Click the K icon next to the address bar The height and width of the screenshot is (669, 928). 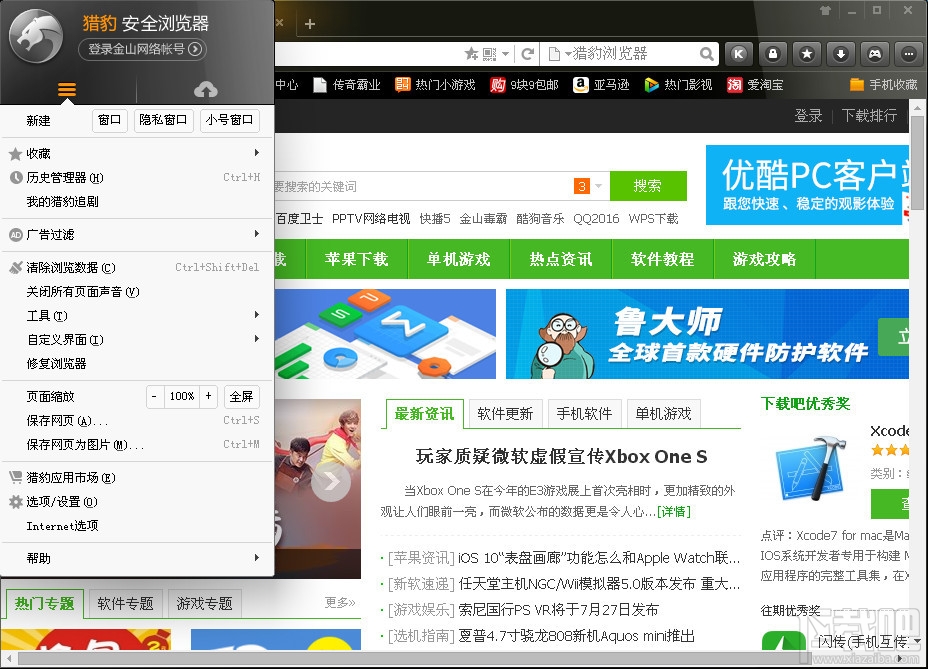(738, 53)
